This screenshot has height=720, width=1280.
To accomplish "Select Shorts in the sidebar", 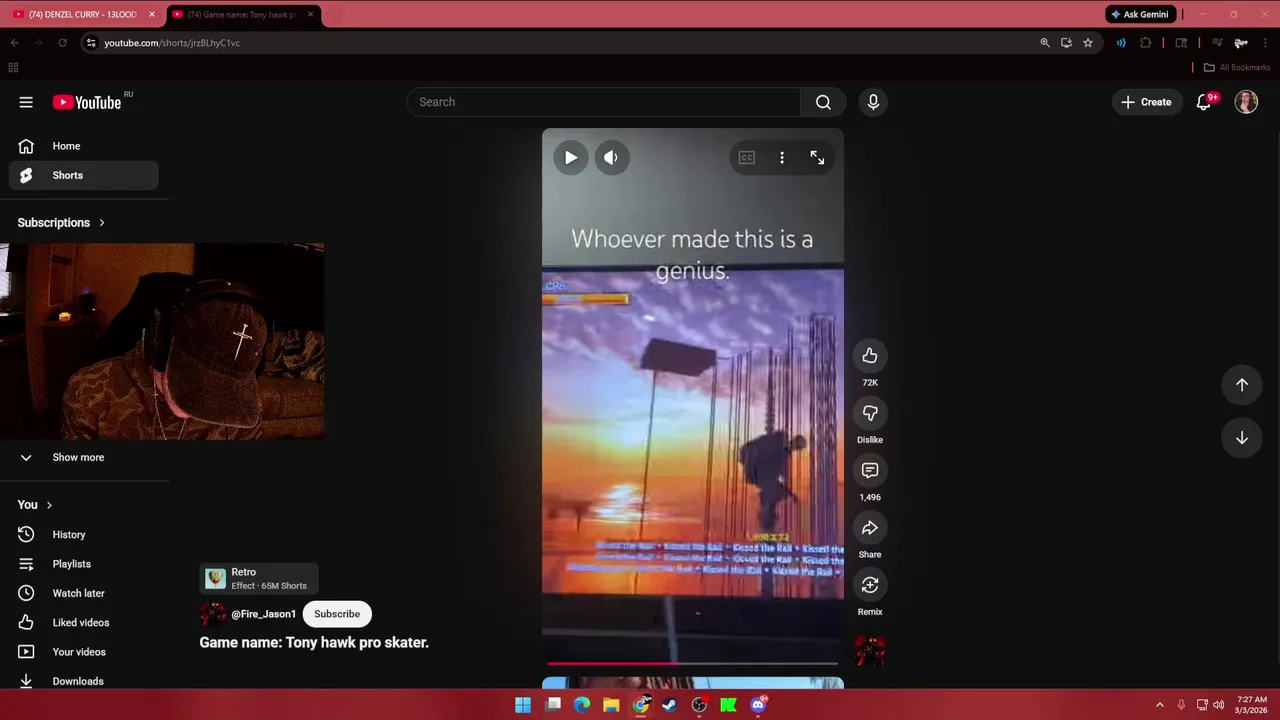I will (84, 175).
